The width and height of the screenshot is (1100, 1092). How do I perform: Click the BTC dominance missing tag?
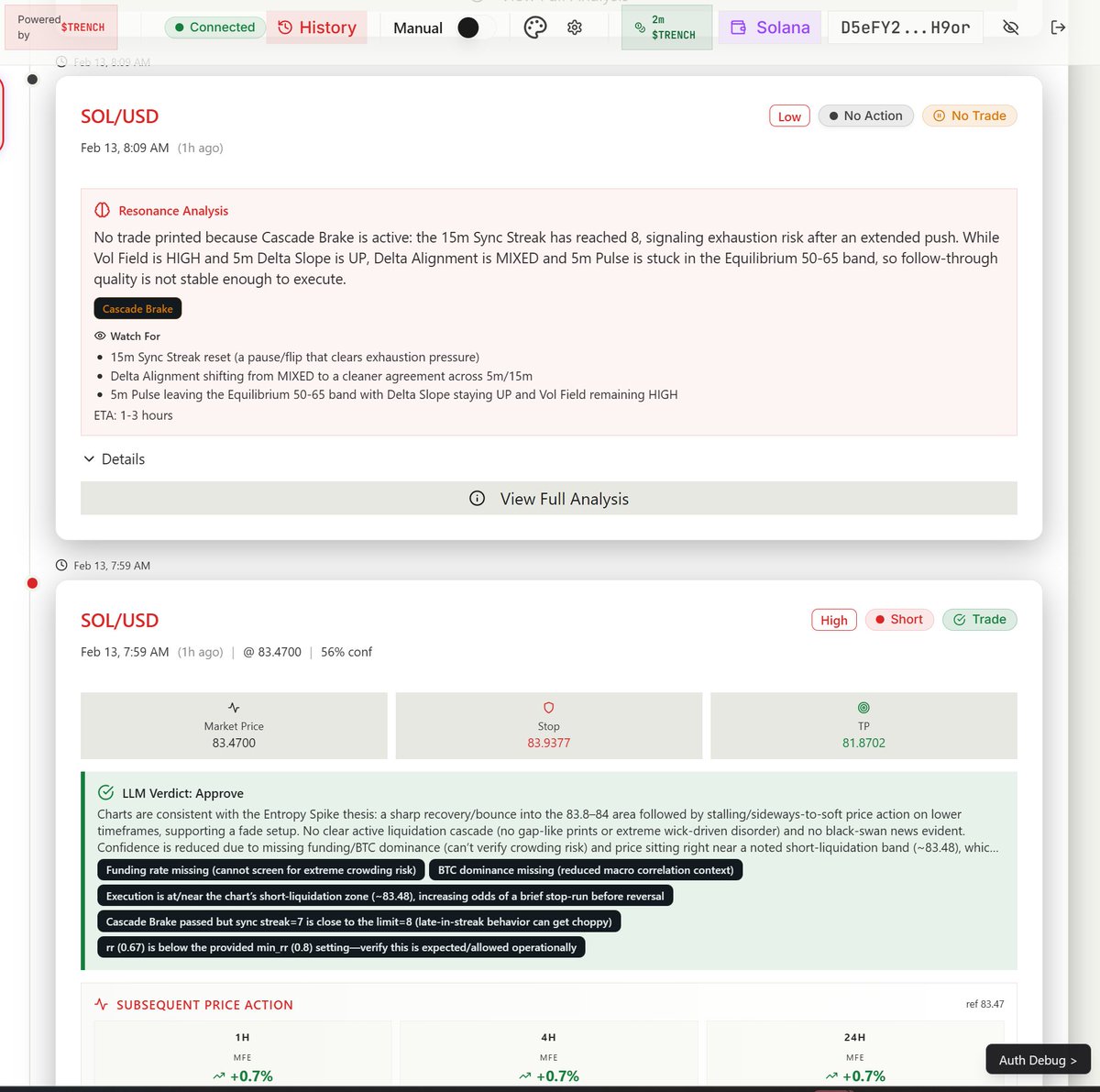[586, 870]
